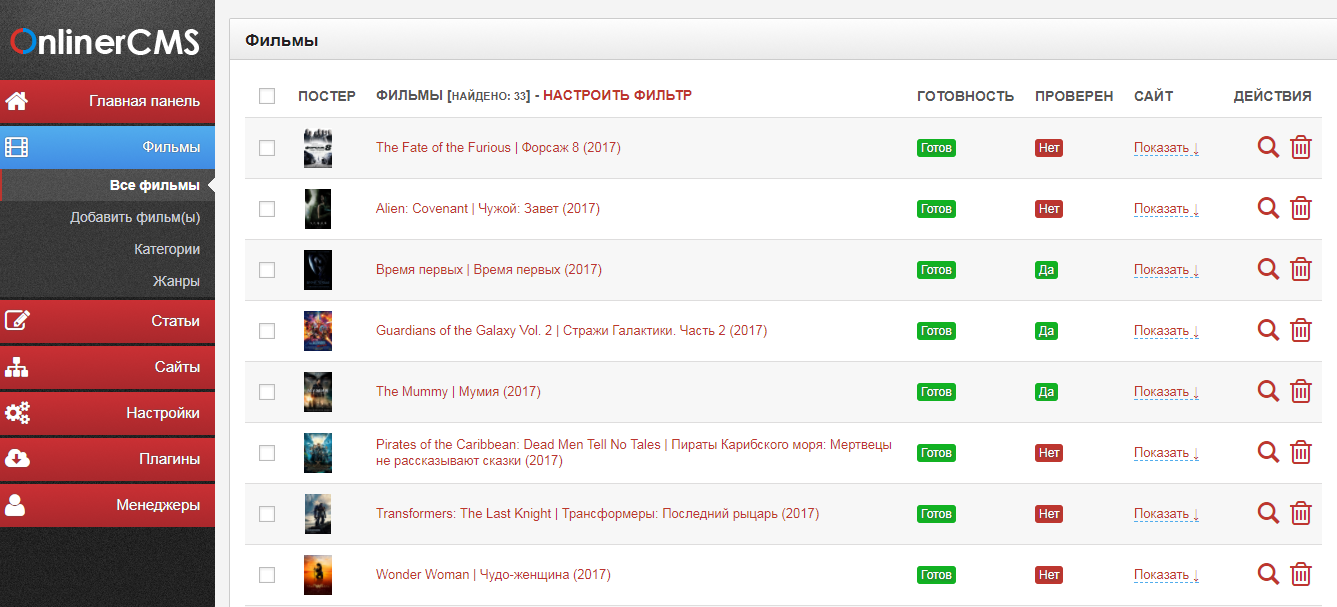View Transformers: The Last Knight via magnifier
Image resolution: width=1337 pixels, height=607 pixels.
tap(1268, 514)
